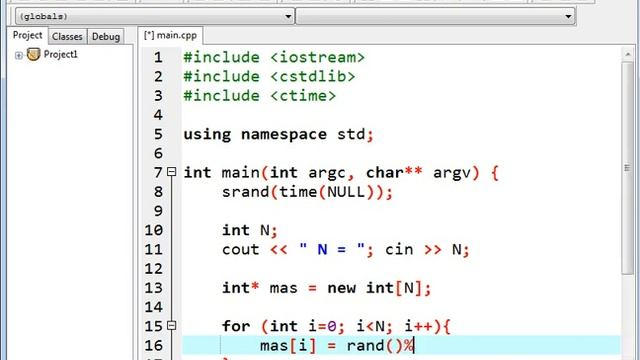Click 'argv' parameter in main signature
This screenshot has height=360, width=640.
pos(452,173)
